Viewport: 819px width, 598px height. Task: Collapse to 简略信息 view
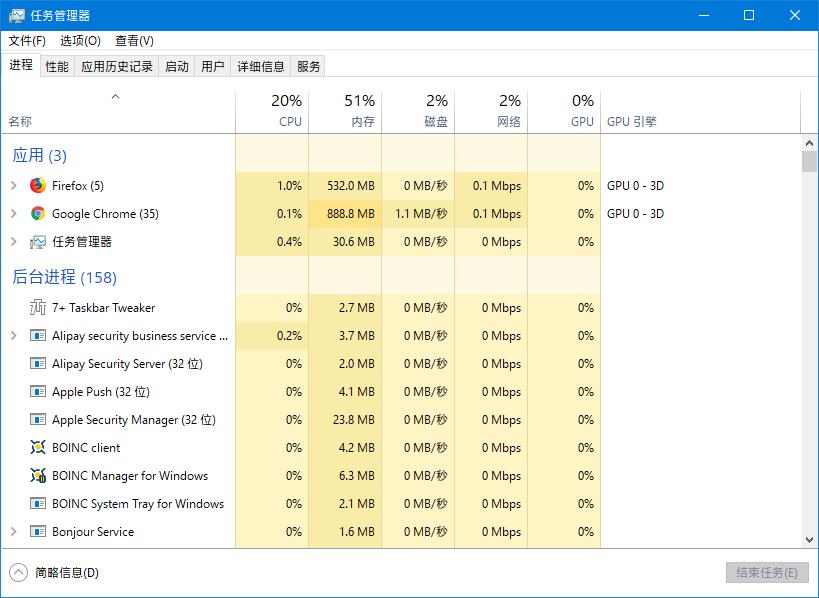tap(55, 573)
